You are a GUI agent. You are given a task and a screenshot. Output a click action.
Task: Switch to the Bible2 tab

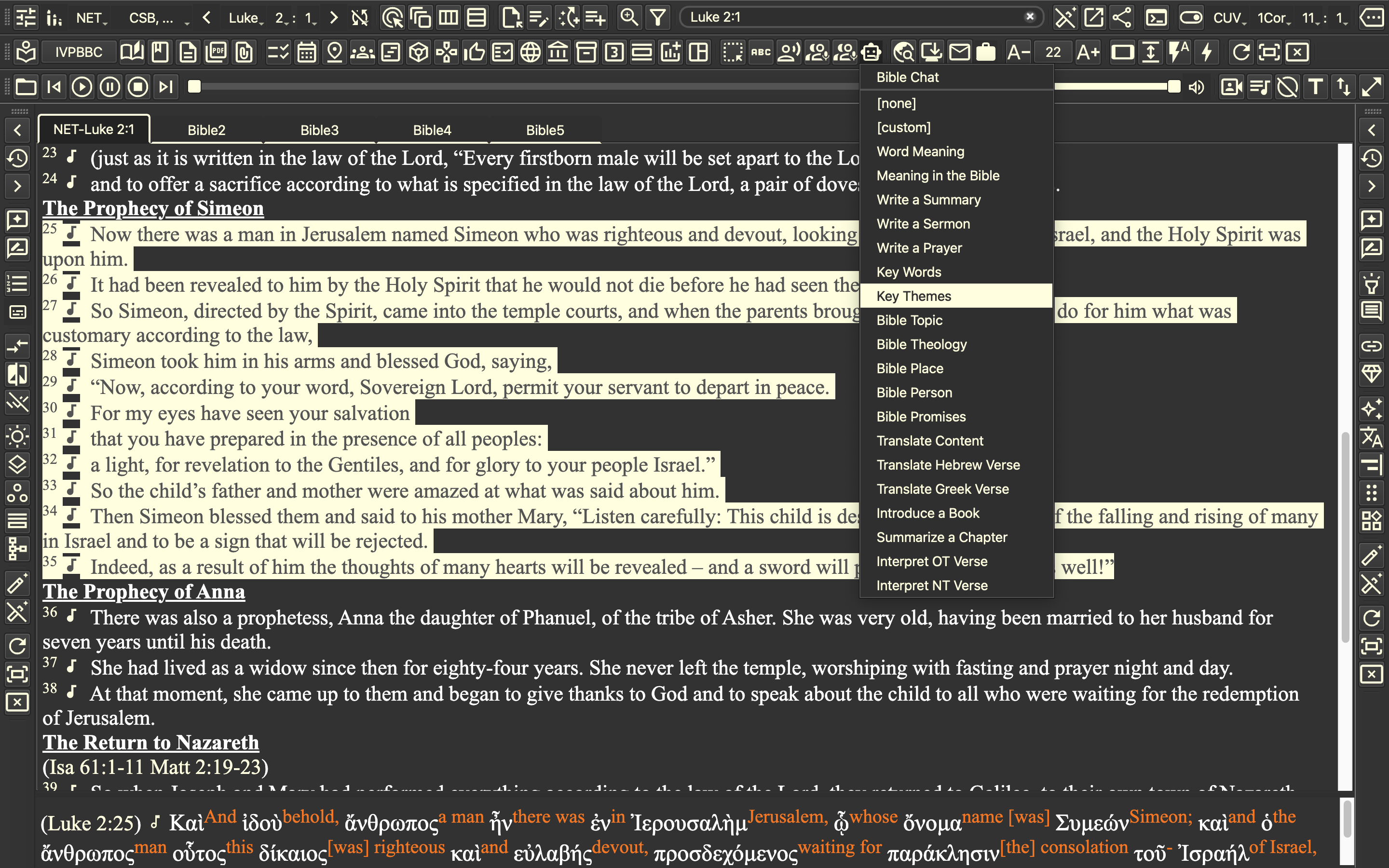pos(206,130)
